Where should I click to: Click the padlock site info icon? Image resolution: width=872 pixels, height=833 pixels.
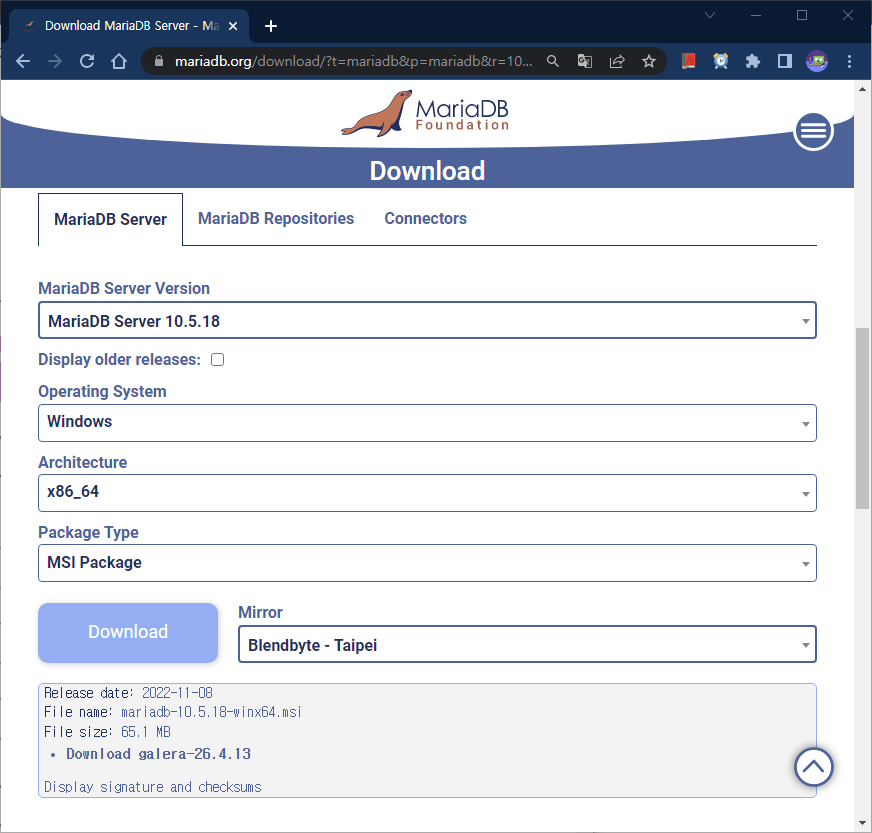coord(158,61)
